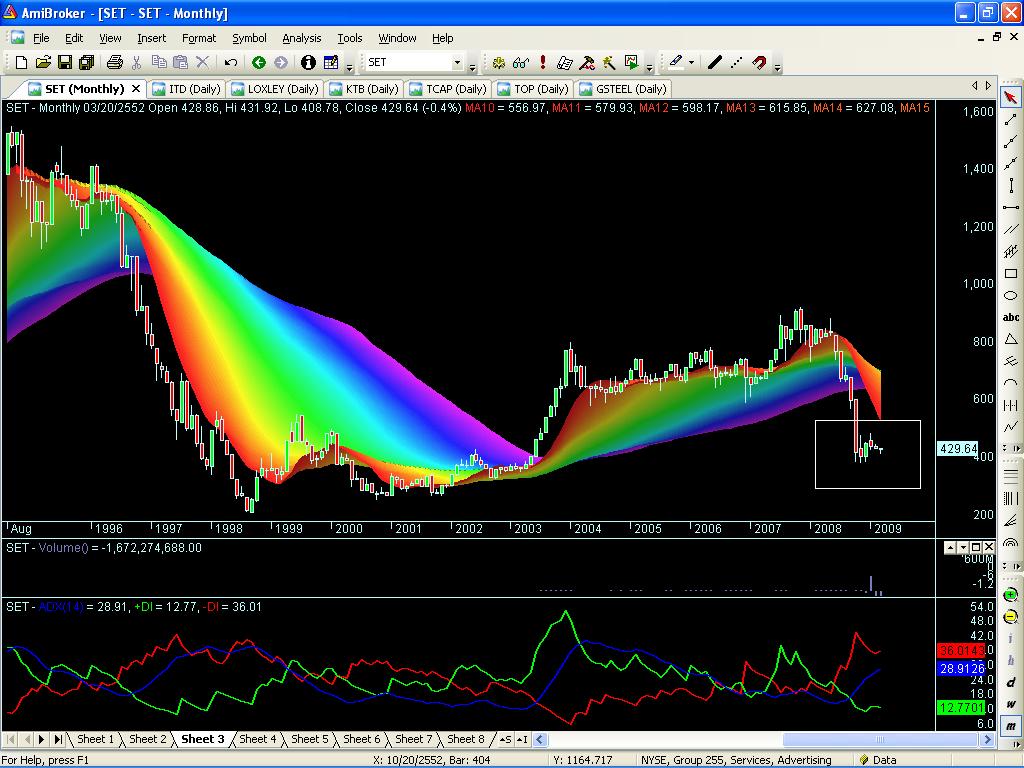Click the Undo arrow icon
1024x768 pixels.
[231, 63]
